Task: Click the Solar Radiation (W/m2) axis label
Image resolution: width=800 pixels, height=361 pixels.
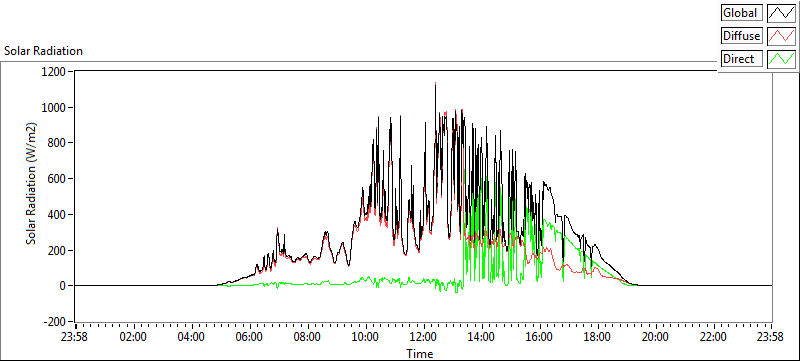Action: point(32,183)
